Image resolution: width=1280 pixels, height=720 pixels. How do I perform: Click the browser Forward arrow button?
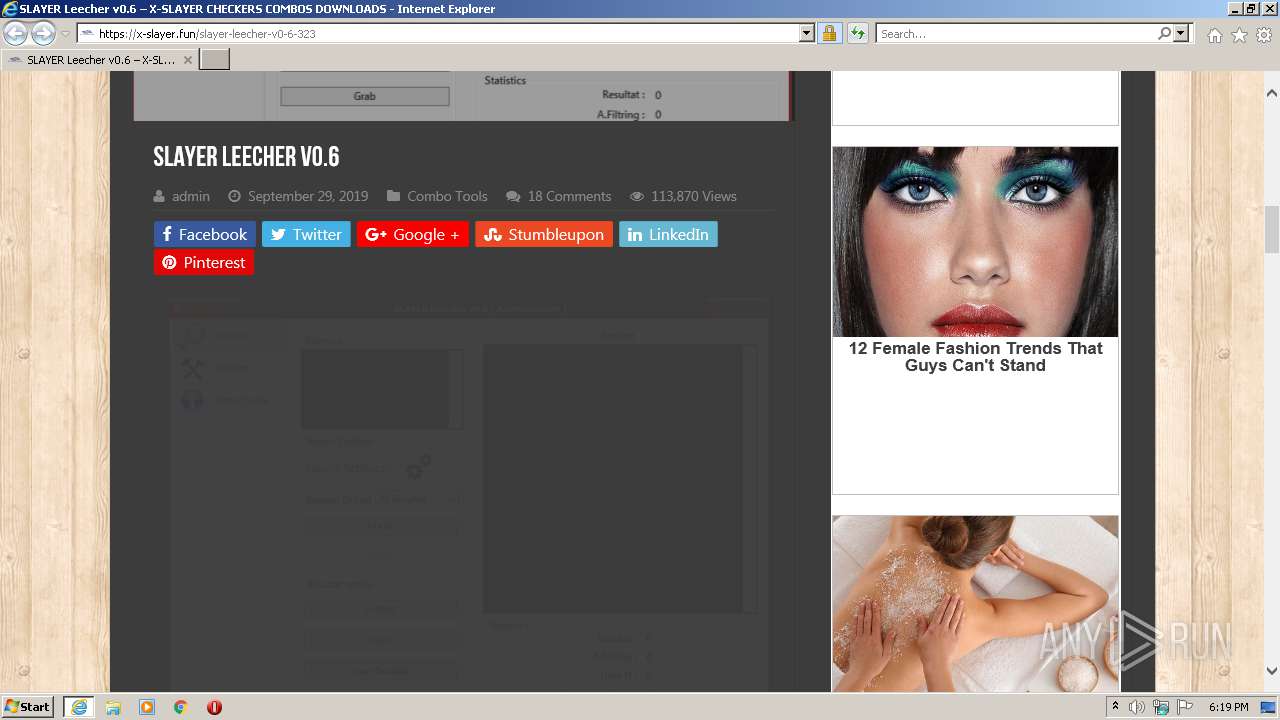point(43,34)
